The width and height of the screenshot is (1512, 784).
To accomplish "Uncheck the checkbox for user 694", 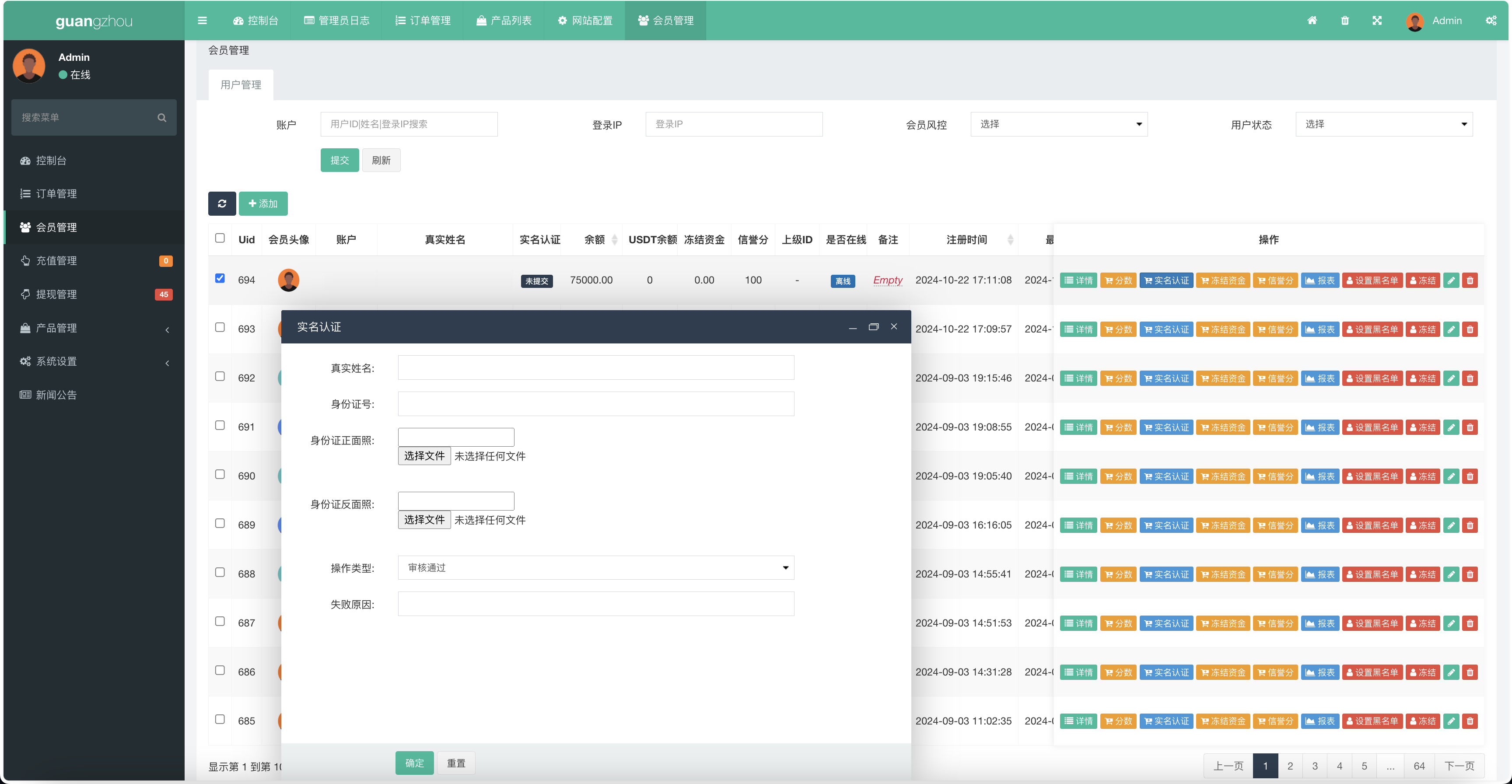I will coord(220,278).
